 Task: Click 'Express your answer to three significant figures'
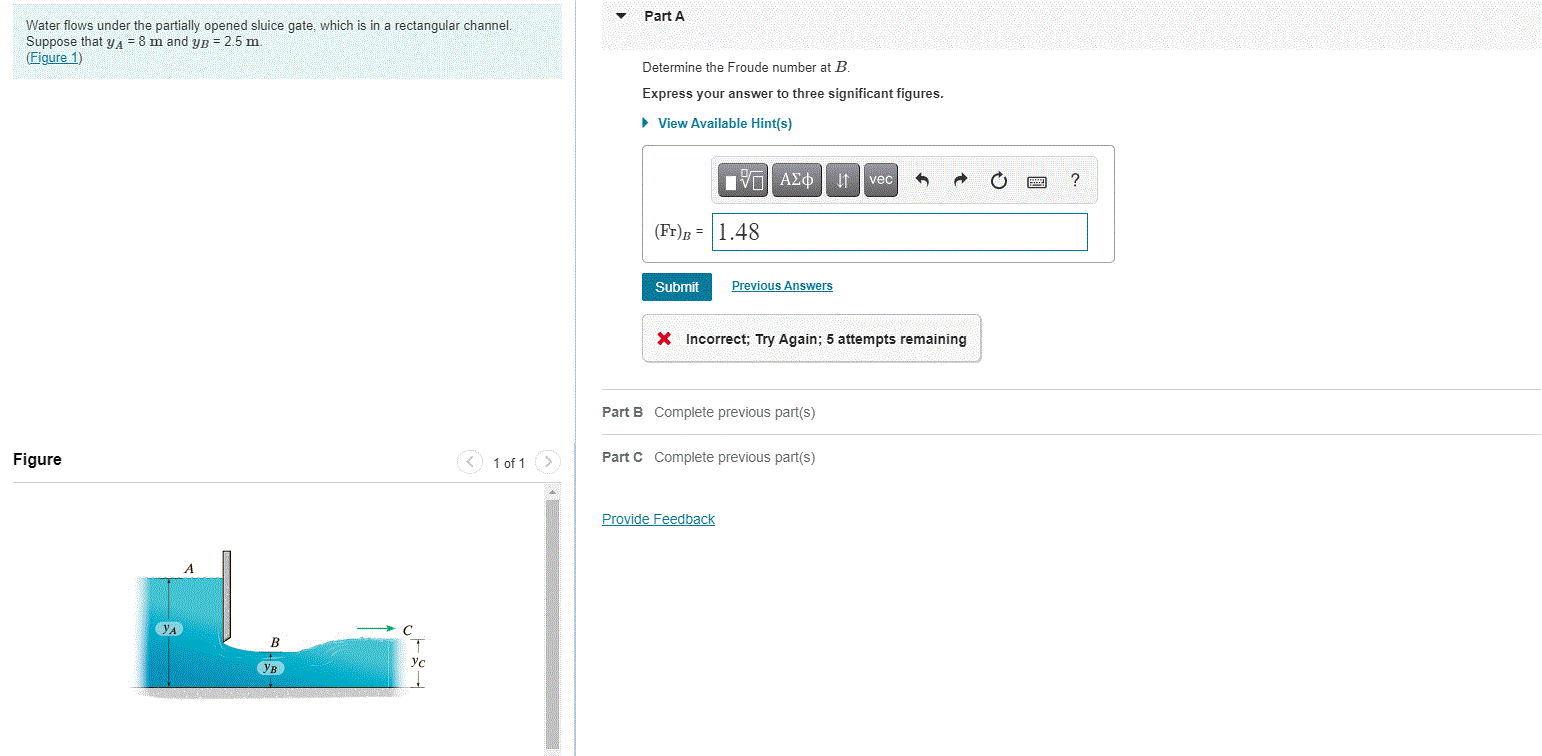click(x=793, y=93)
